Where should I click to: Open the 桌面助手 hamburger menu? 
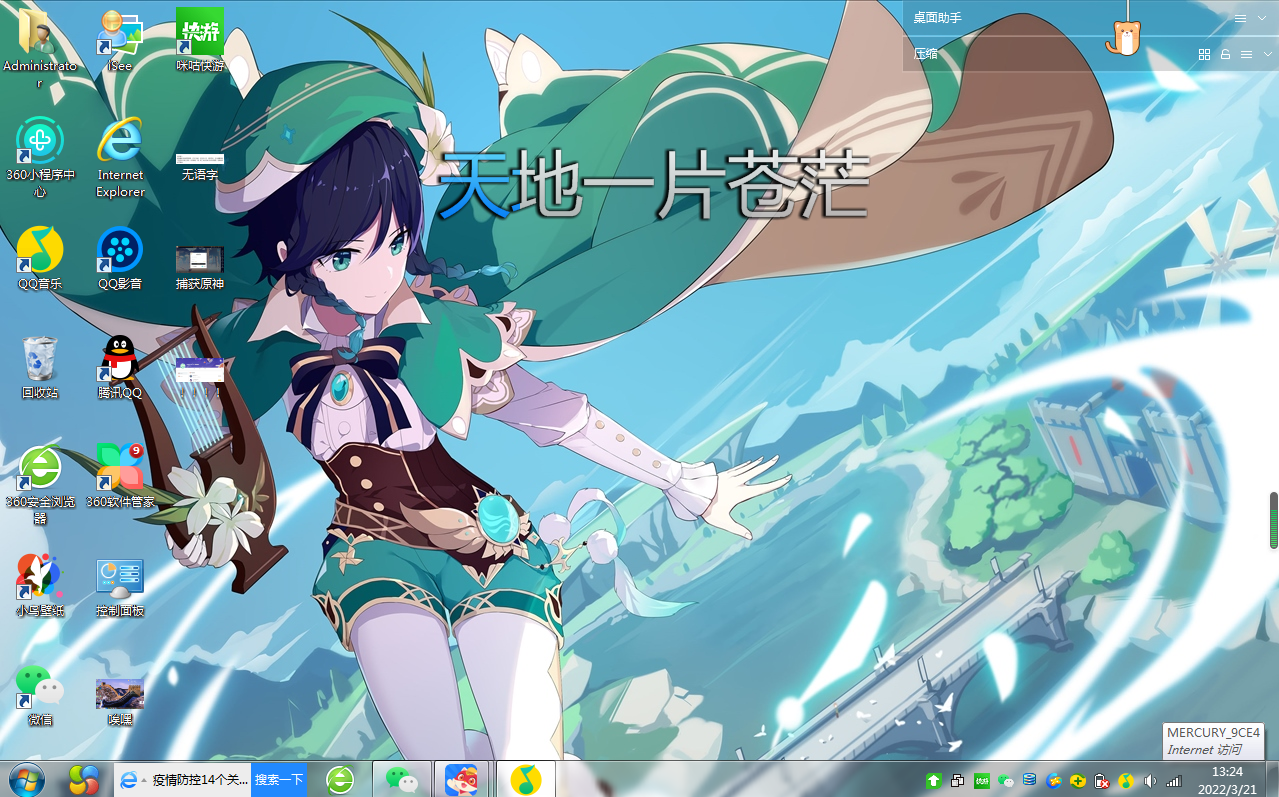click(x=1240, y=19)
